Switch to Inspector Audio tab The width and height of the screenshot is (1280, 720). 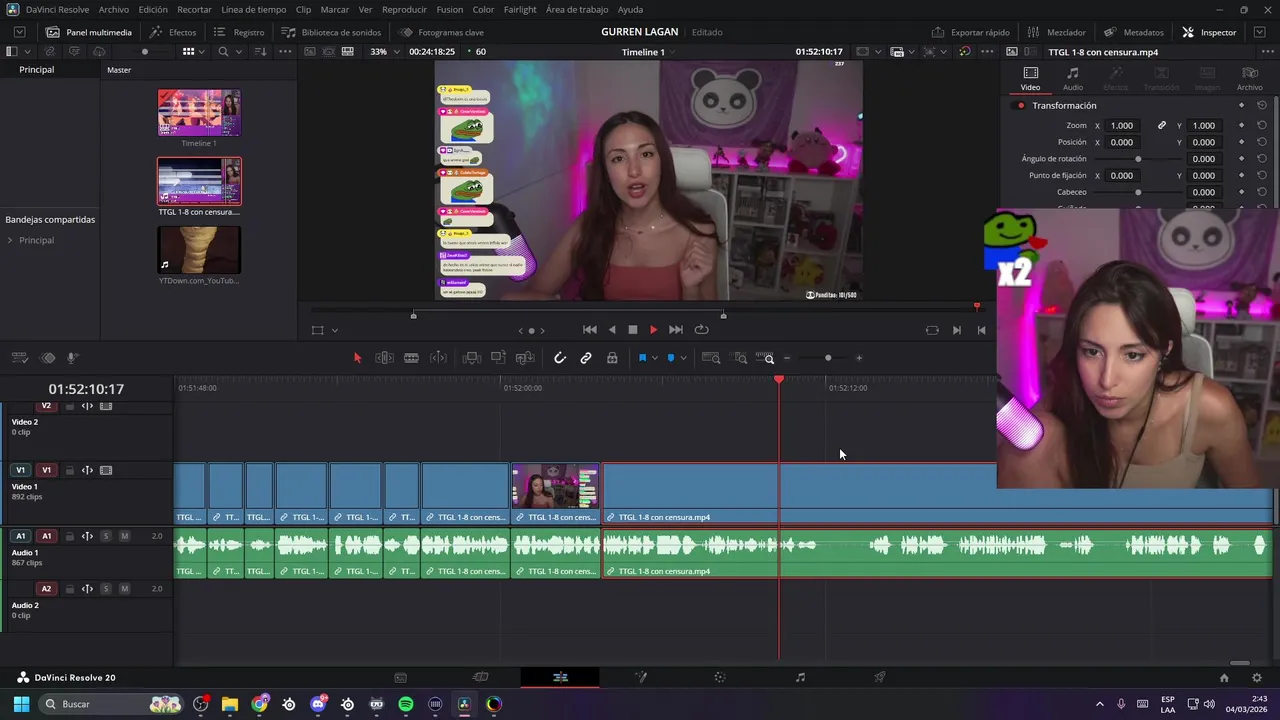pyautogui.click(x=1072, y=78)
